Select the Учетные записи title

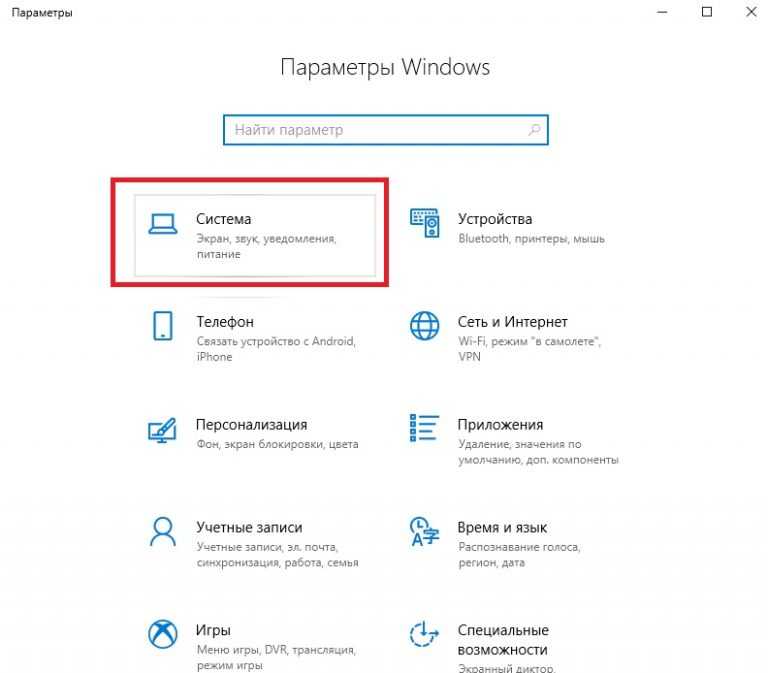pos(249,528)
